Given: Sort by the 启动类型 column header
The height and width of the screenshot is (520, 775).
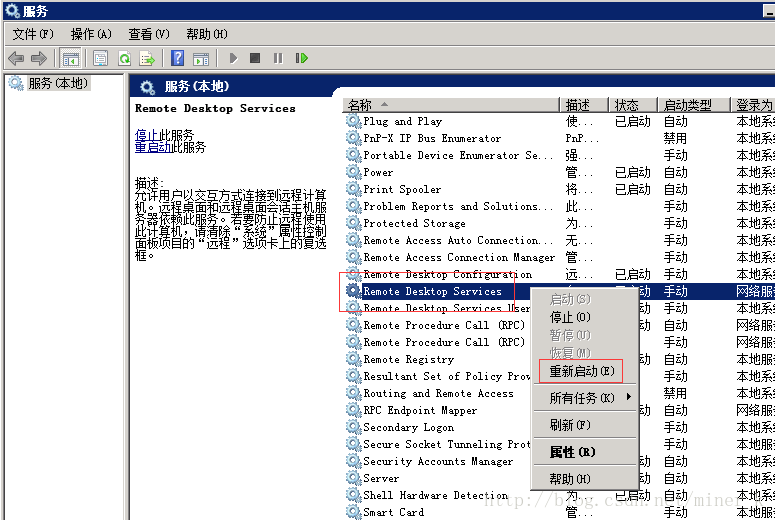Looking at the screenshot, I should coord(688,105).
